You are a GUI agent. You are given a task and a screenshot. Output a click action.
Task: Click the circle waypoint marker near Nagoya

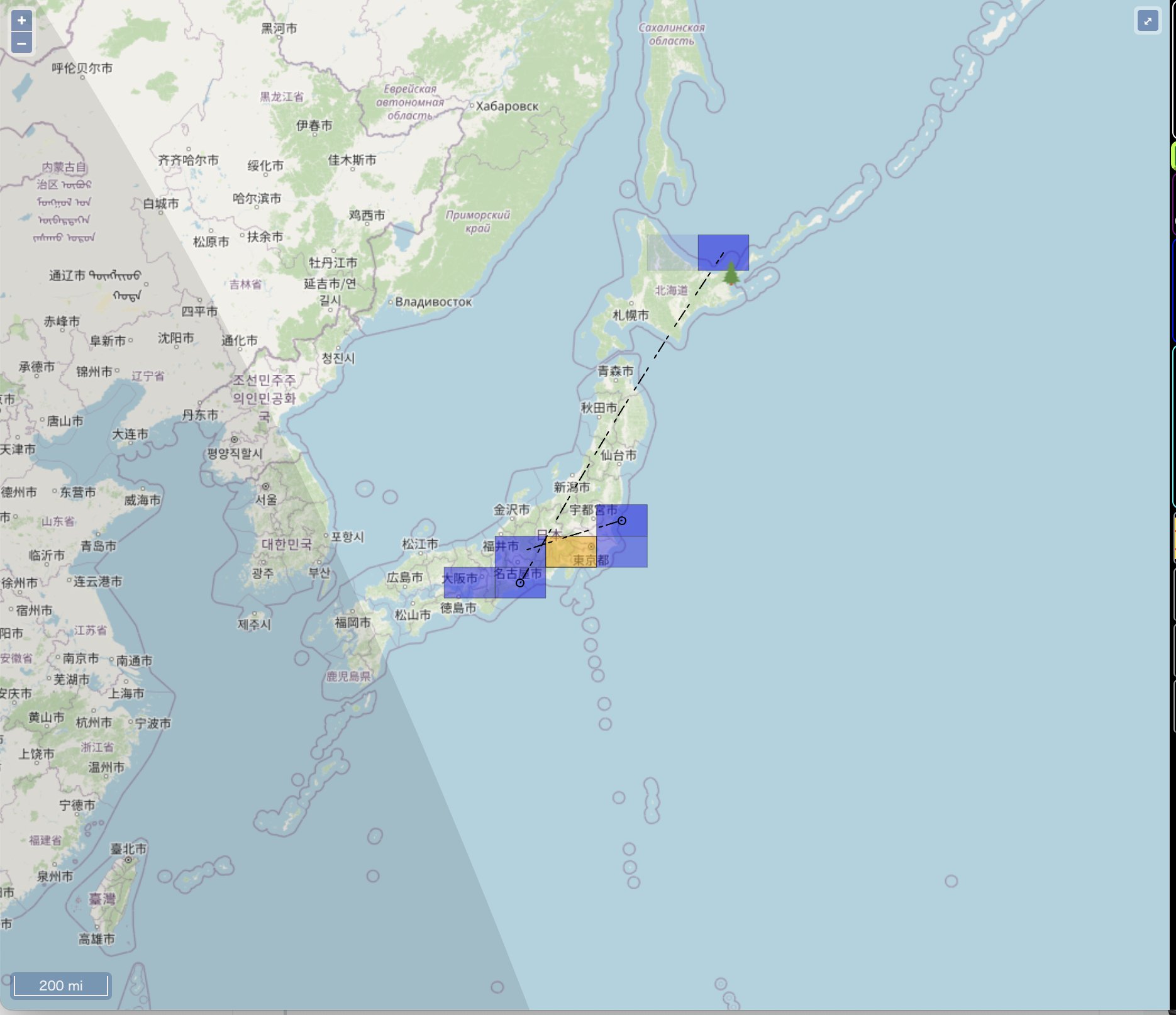[519, 583]
